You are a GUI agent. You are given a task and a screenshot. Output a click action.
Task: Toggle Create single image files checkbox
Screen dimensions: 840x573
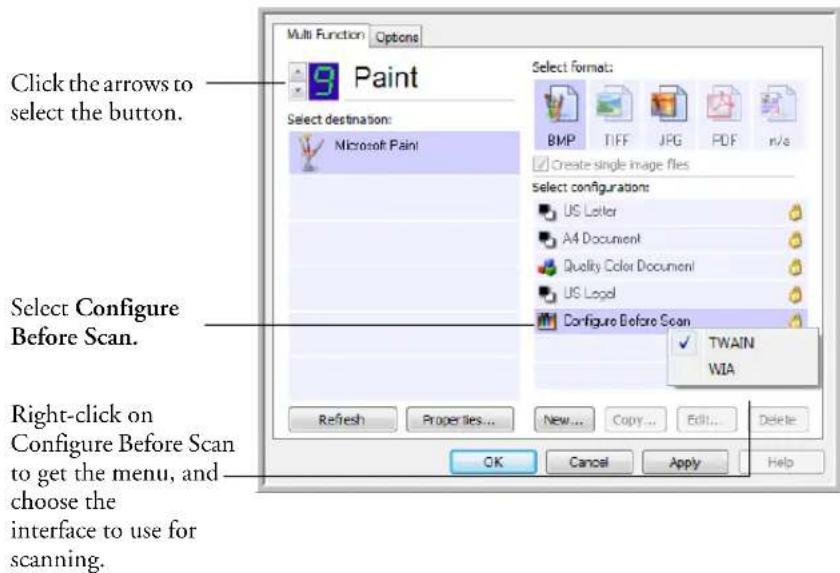pos(541,164)
